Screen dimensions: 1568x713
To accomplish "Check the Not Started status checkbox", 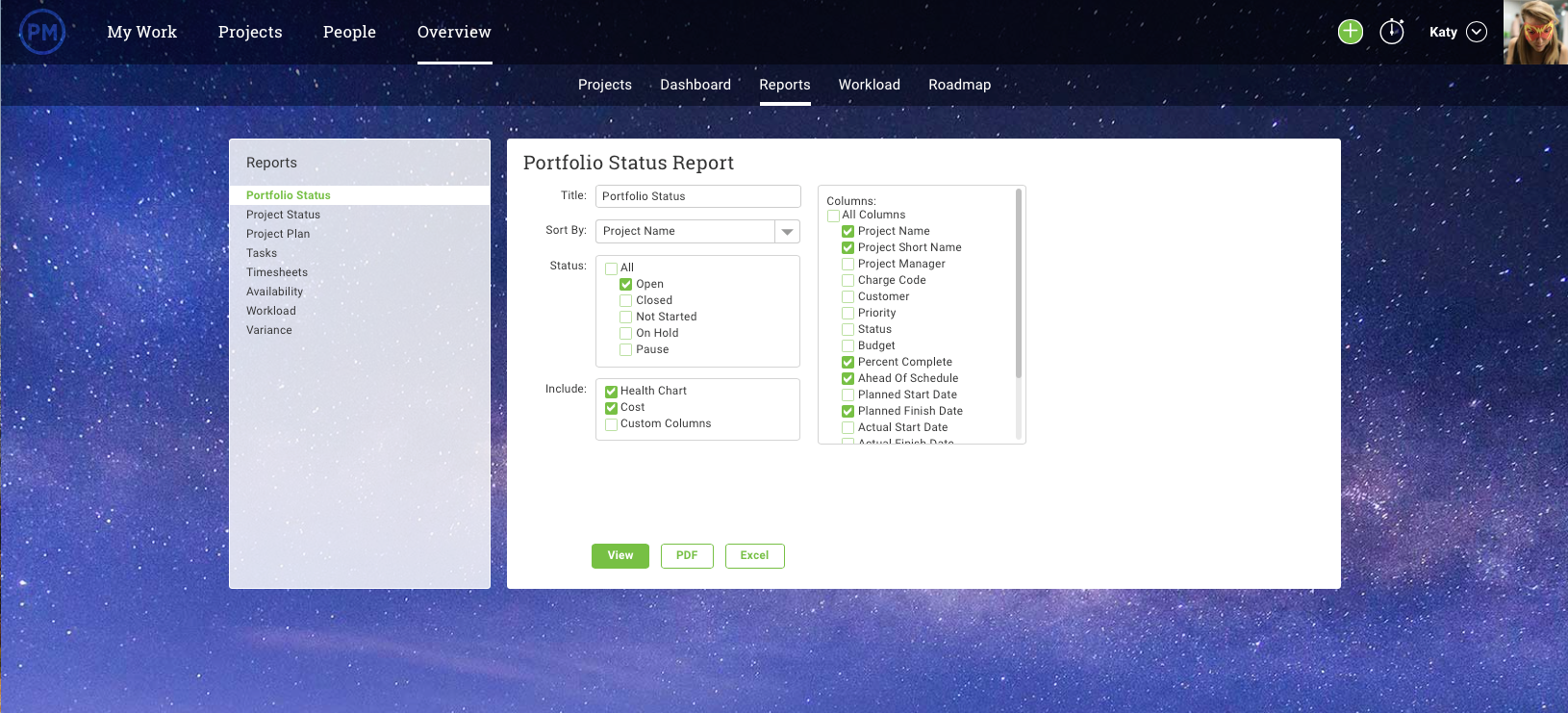I will tap(626, 318).
